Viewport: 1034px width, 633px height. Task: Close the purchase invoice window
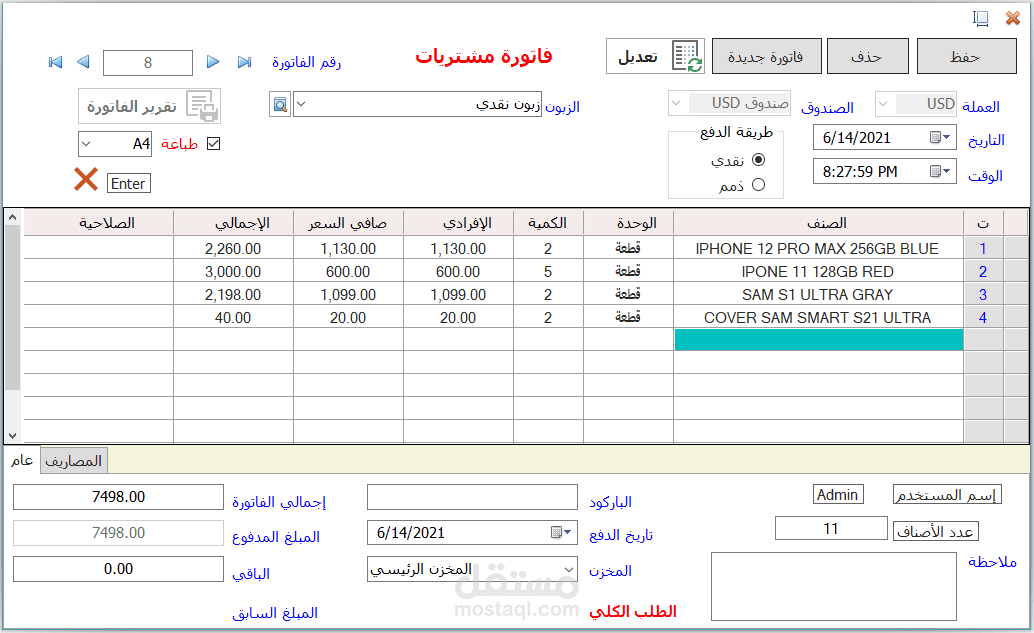[1013, 18]
